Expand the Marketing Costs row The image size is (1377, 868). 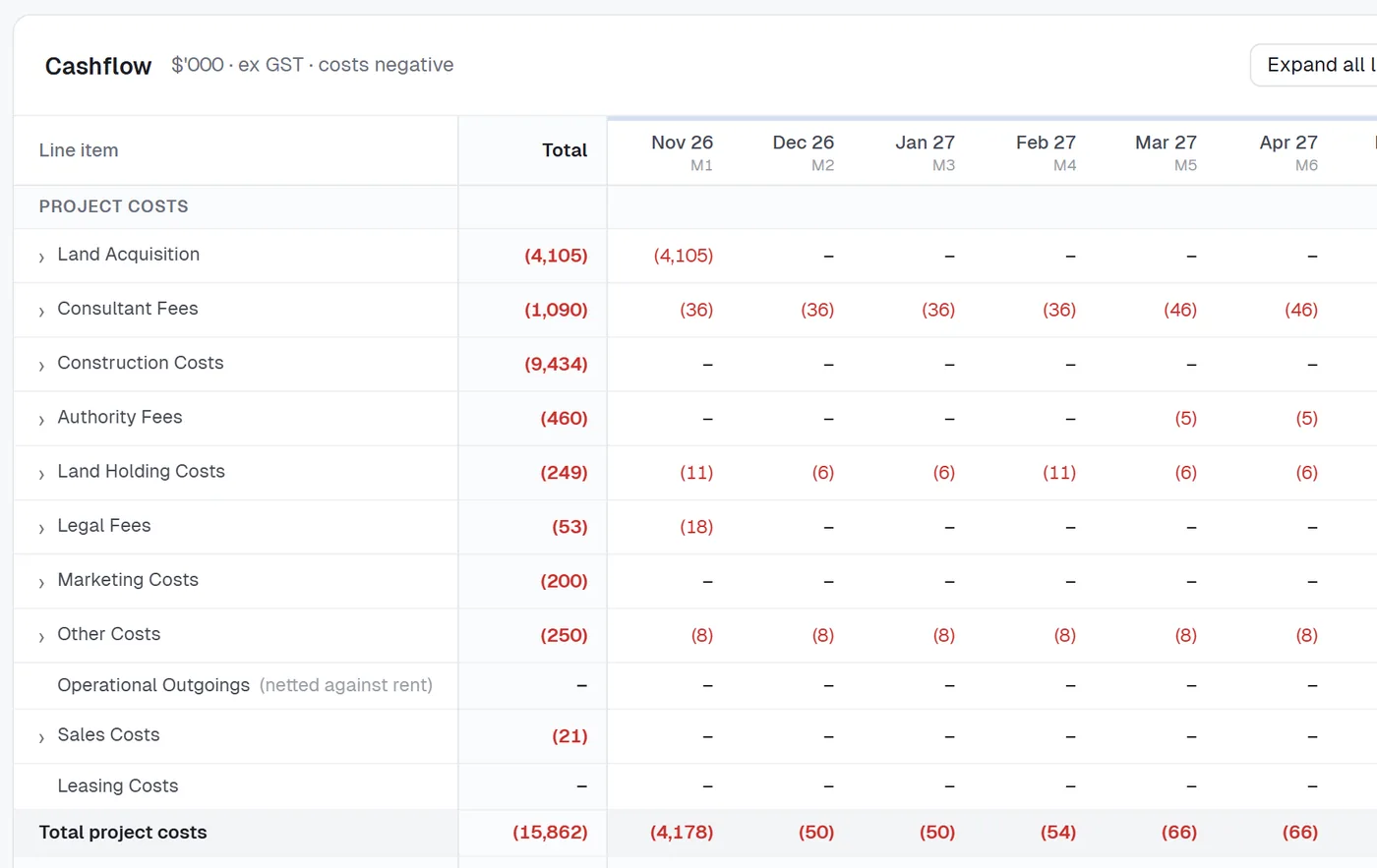point(41,583)
